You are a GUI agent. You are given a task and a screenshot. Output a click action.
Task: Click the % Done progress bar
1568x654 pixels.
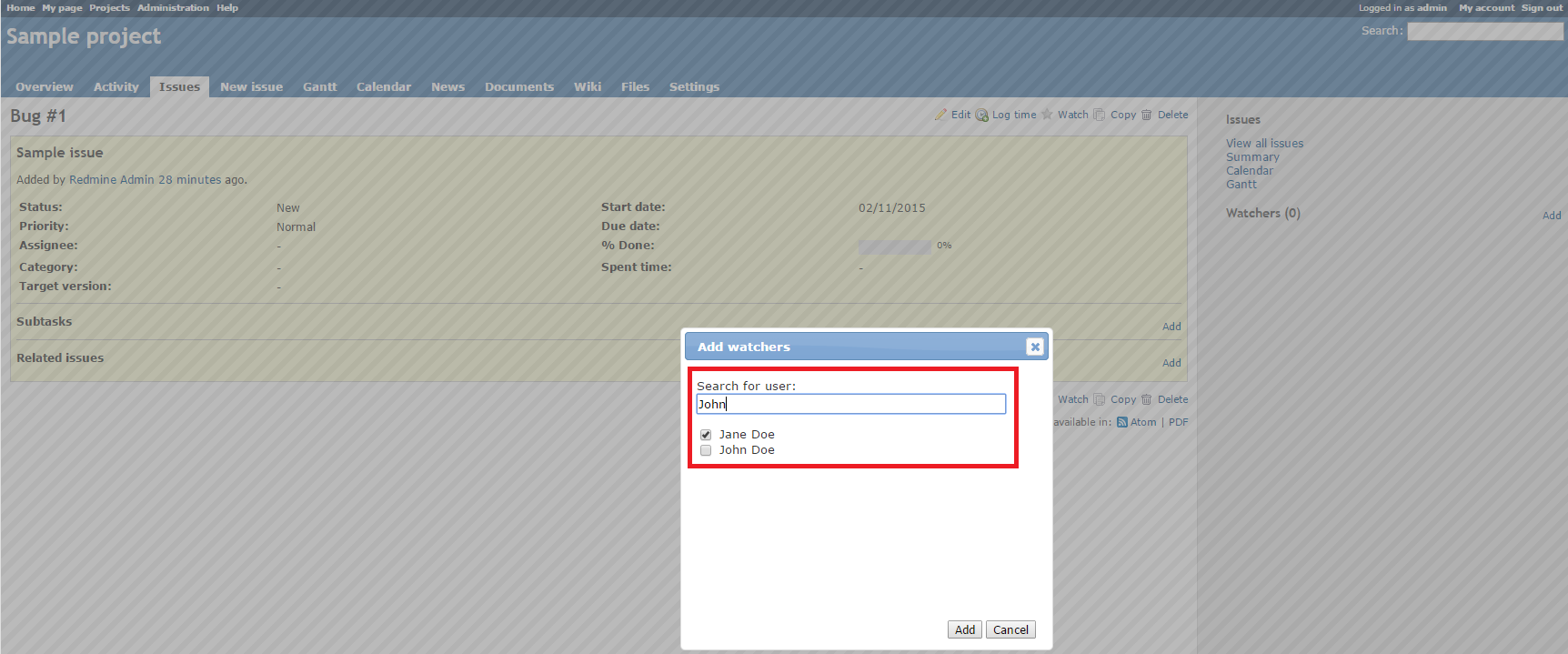895,247
